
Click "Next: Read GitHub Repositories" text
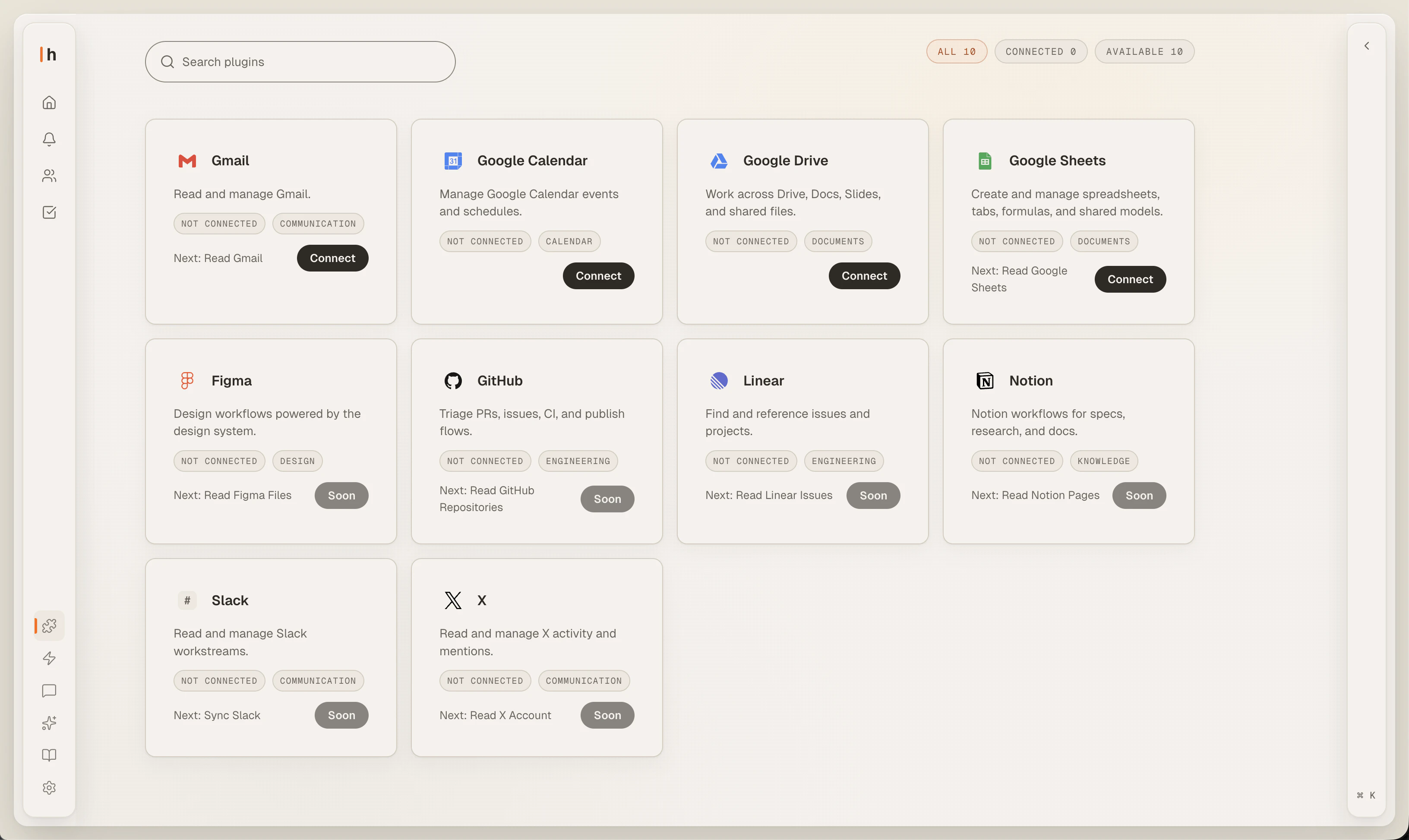(x=487, y=499)
